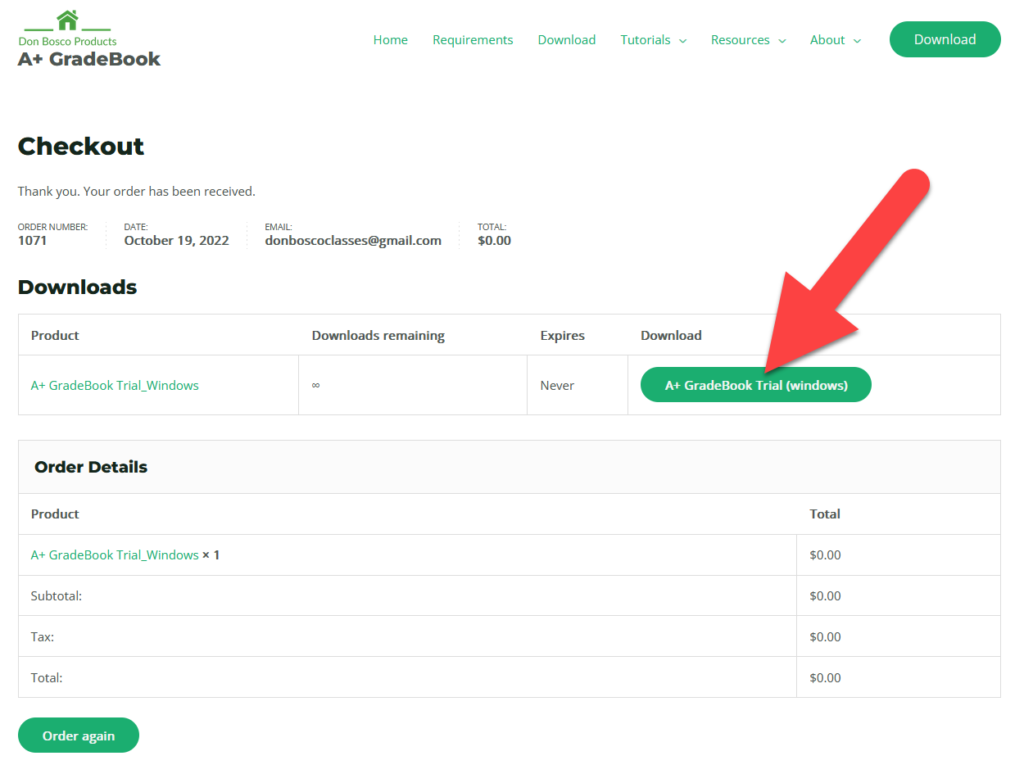Screen dimensions: 1024x774
Task: Click the order number 1071
Action: pos(32,240)
